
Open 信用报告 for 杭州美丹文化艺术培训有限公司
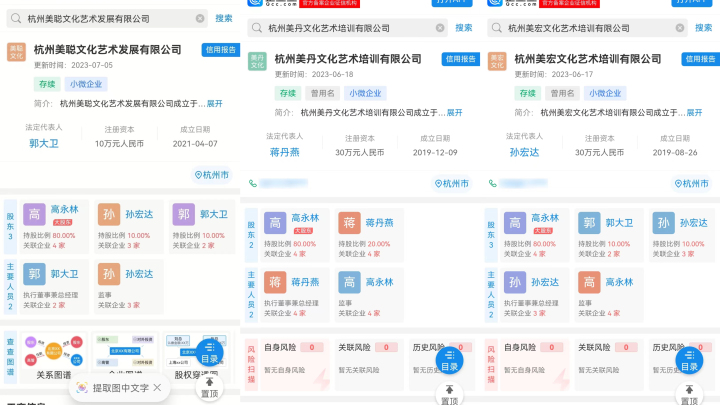(x=461, y=59)
